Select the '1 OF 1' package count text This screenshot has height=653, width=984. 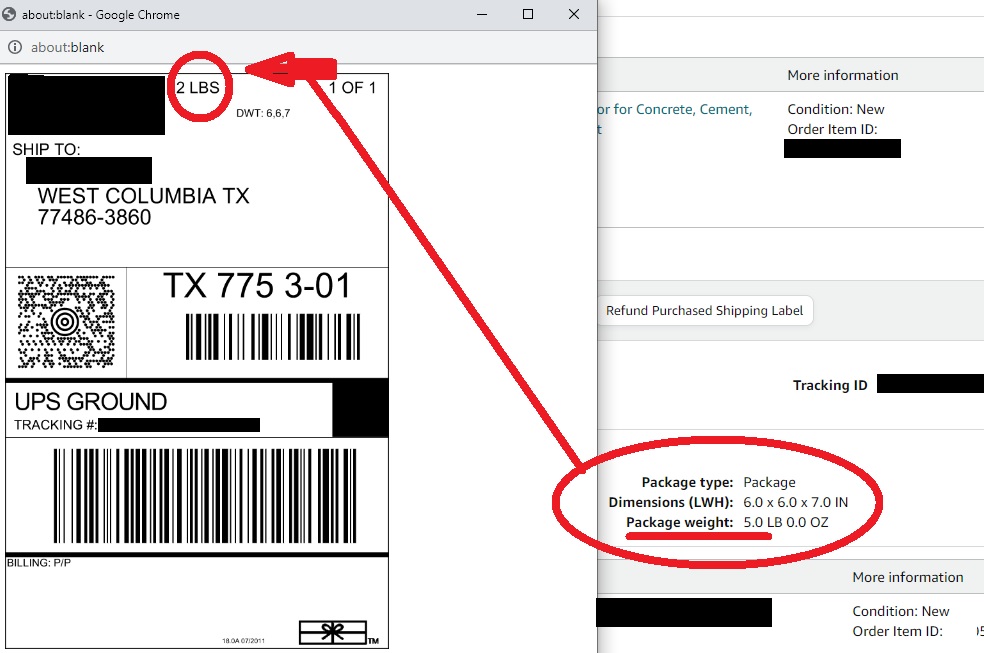pos(352,88)
